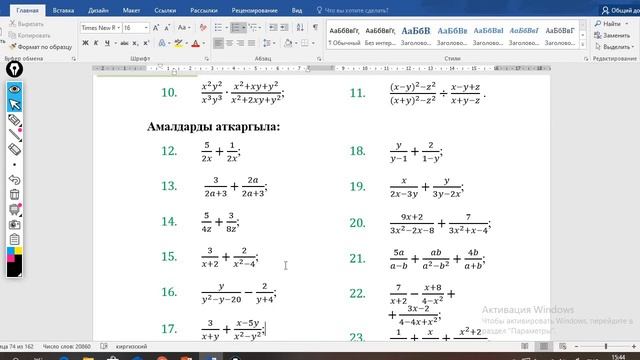640x360 pixels.
Task: Toggle italic (К) formatting
Action: [96, 43]
